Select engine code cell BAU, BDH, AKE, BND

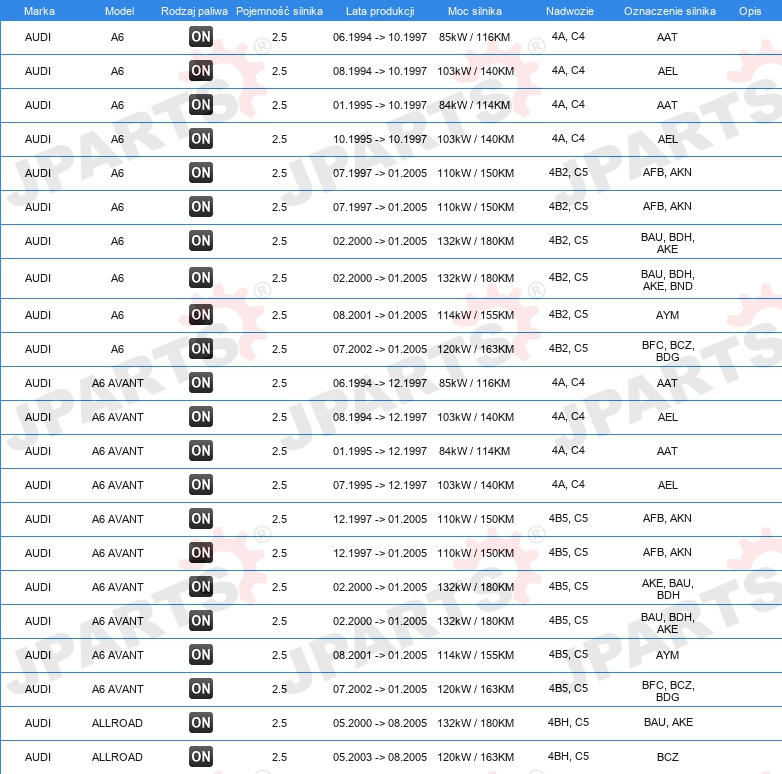668,280
